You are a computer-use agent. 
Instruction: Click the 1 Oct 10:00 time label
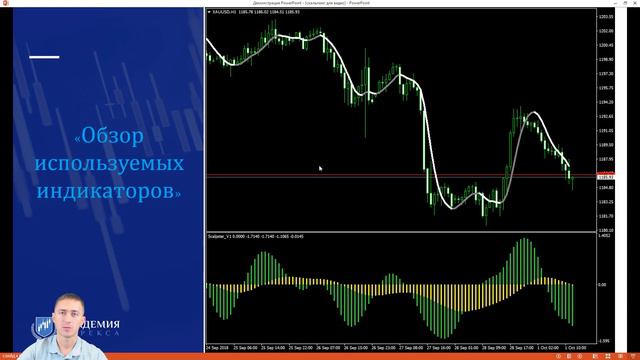[576, 348]
